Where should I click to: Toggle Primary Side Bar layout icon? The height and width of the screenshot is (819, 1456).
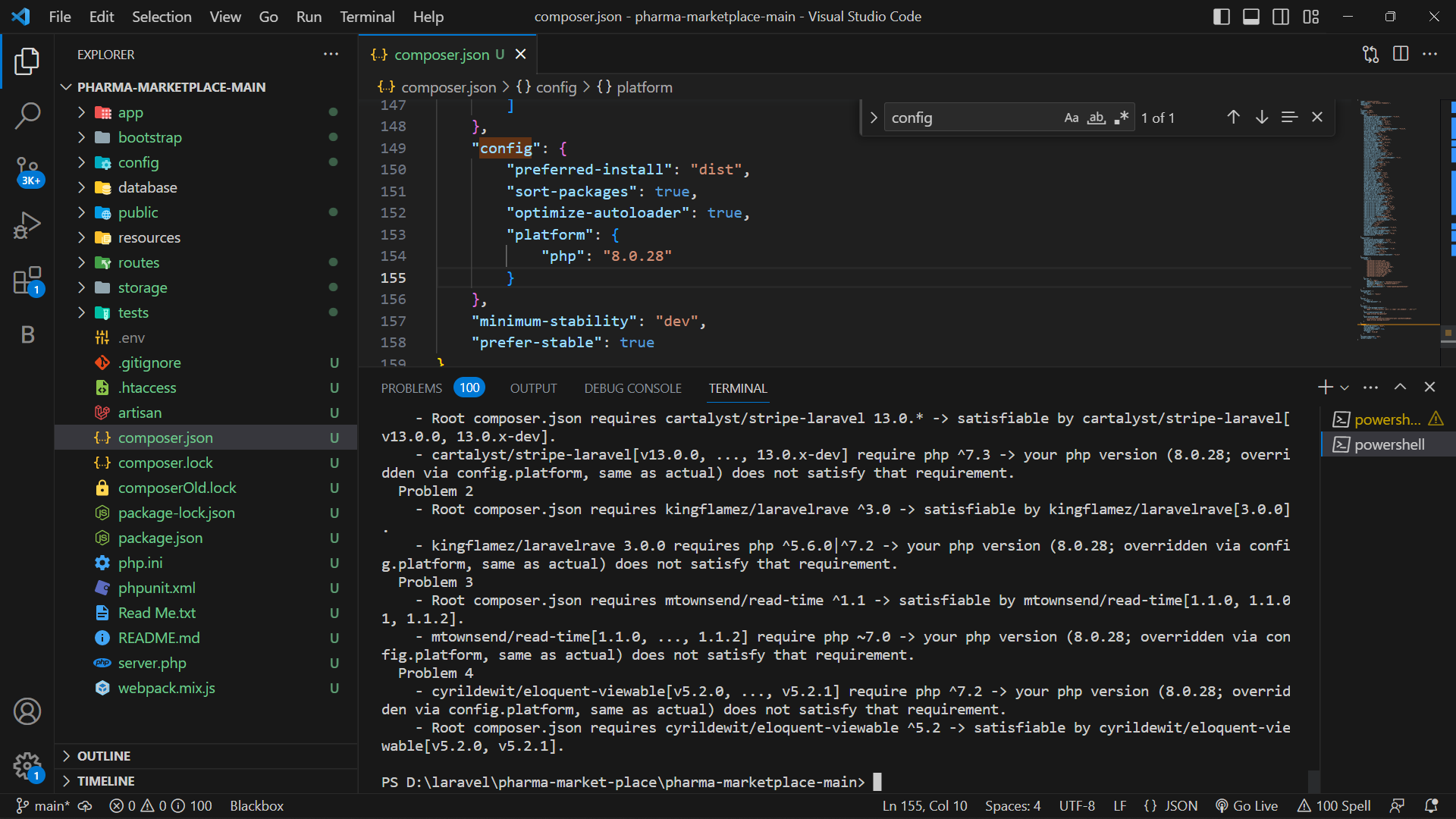(x=1222, y=17)
